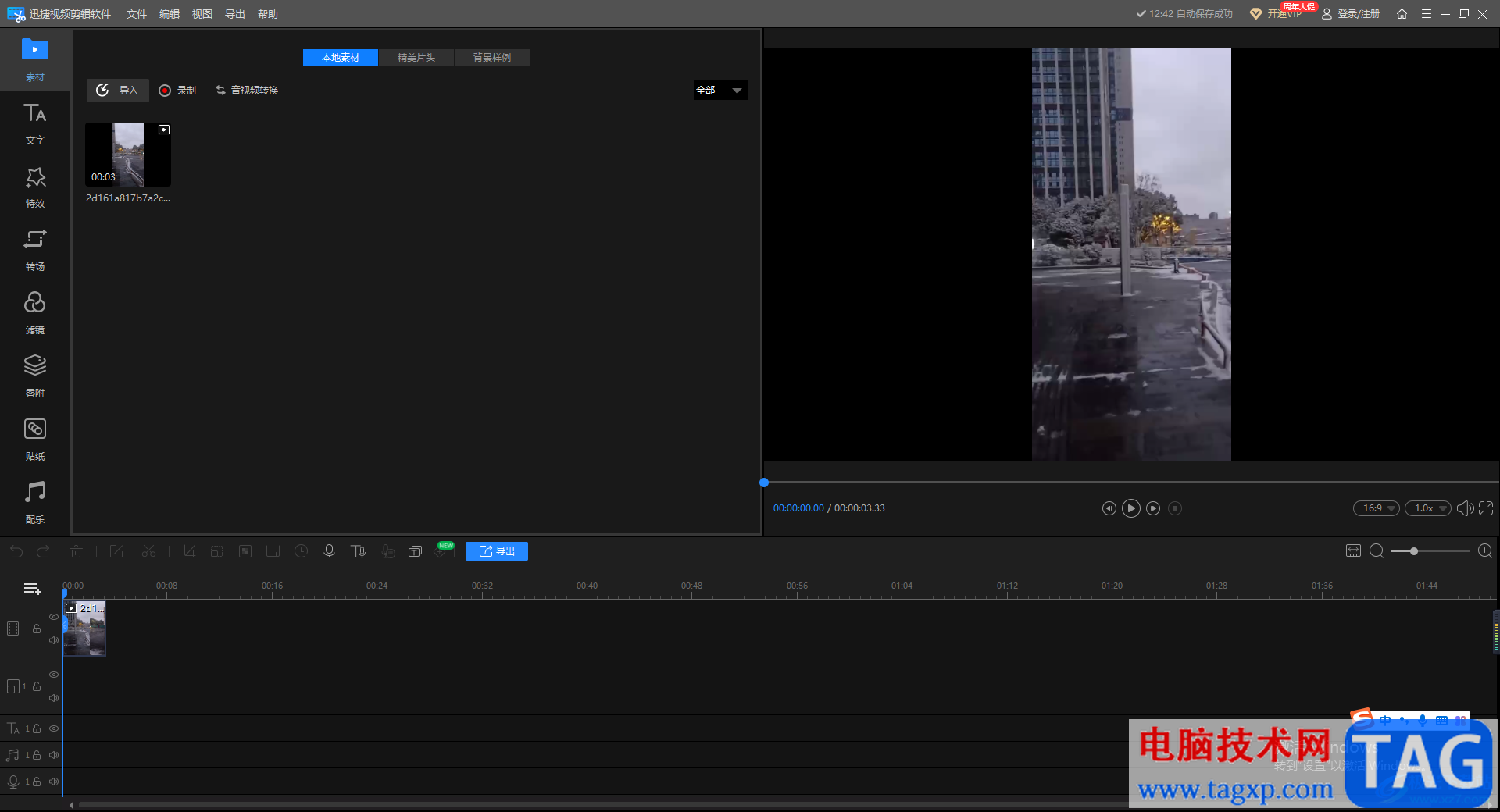The width and height of the screenshot is (1500, 812).
Task: Open the 全部 filter dropdown
Action: point(720,91)
